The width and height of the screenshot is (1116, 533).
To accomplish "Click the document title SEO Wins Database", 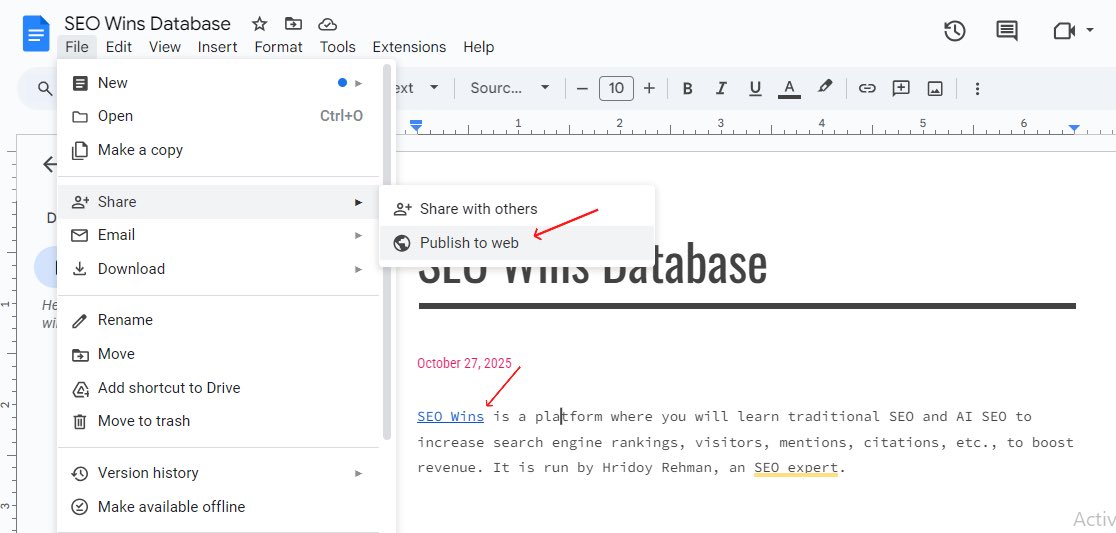I will (147, 23).
